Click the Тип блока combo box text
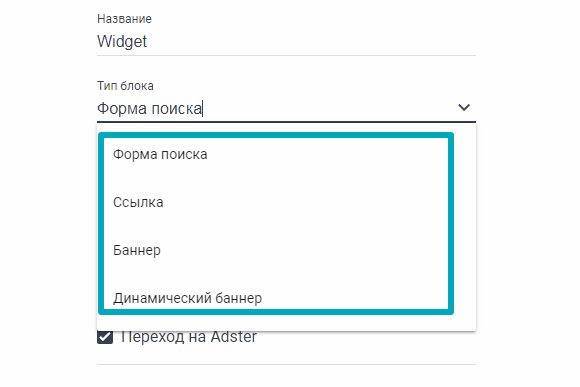The height and width of the screenshot is (387, 580). (275, 108)
